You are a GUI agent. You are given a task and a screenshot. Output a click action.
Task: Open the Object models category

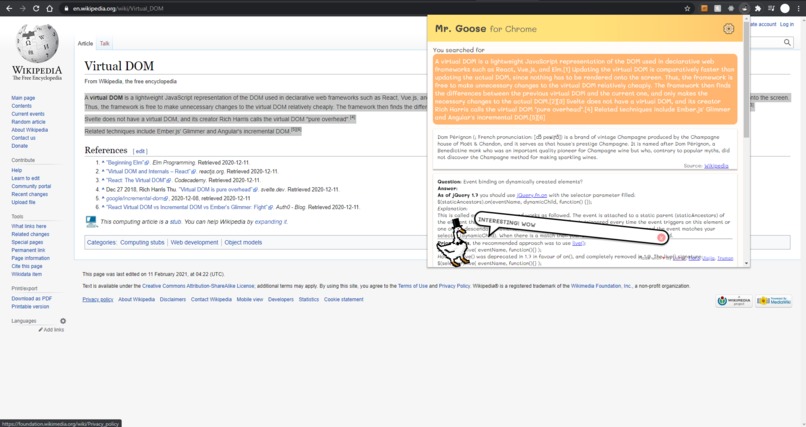click(x=243, y=242)
